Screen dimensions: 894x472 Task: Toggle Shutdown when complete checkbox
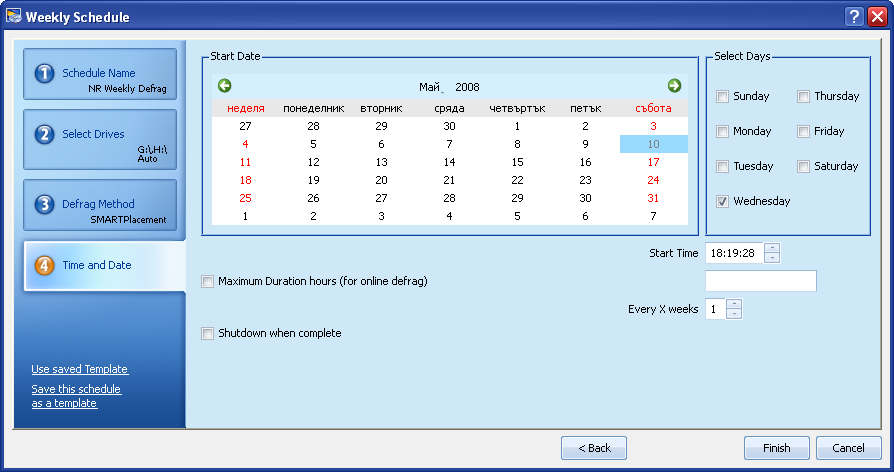208,333
